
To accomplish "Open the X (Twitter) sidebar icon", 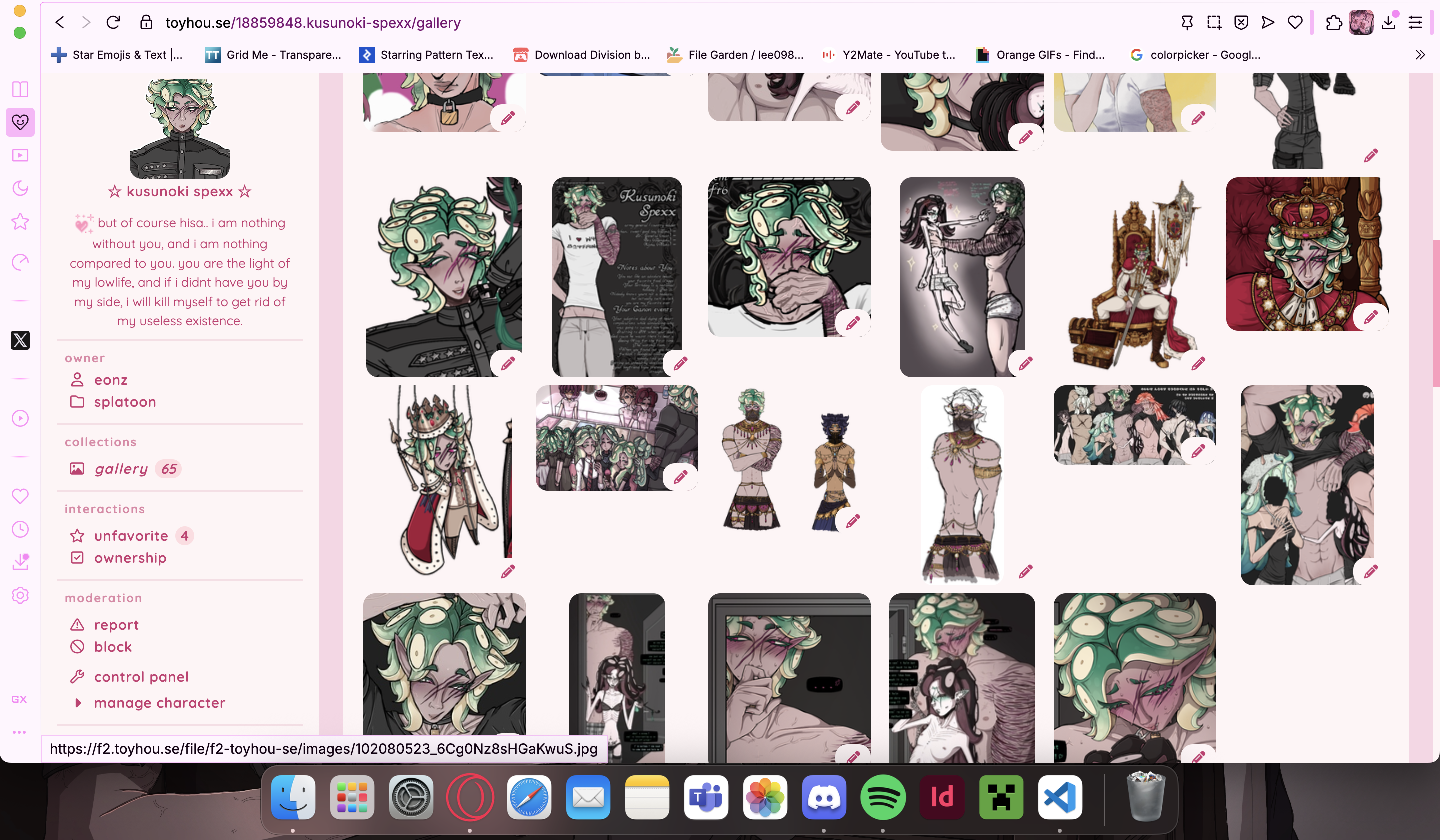I will coord(20,340).
